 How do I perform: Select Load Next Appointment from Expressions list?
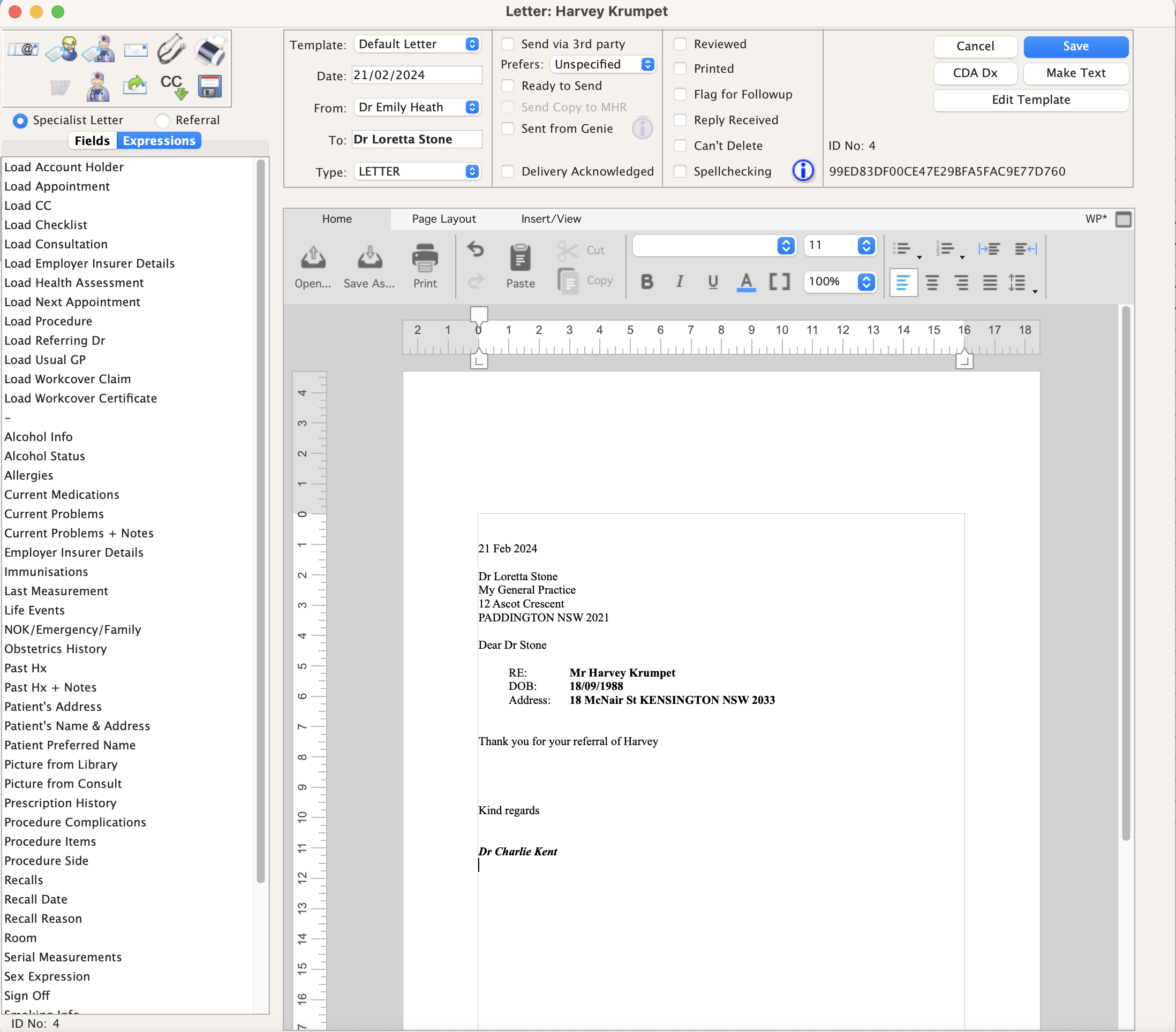pos(72,302)
